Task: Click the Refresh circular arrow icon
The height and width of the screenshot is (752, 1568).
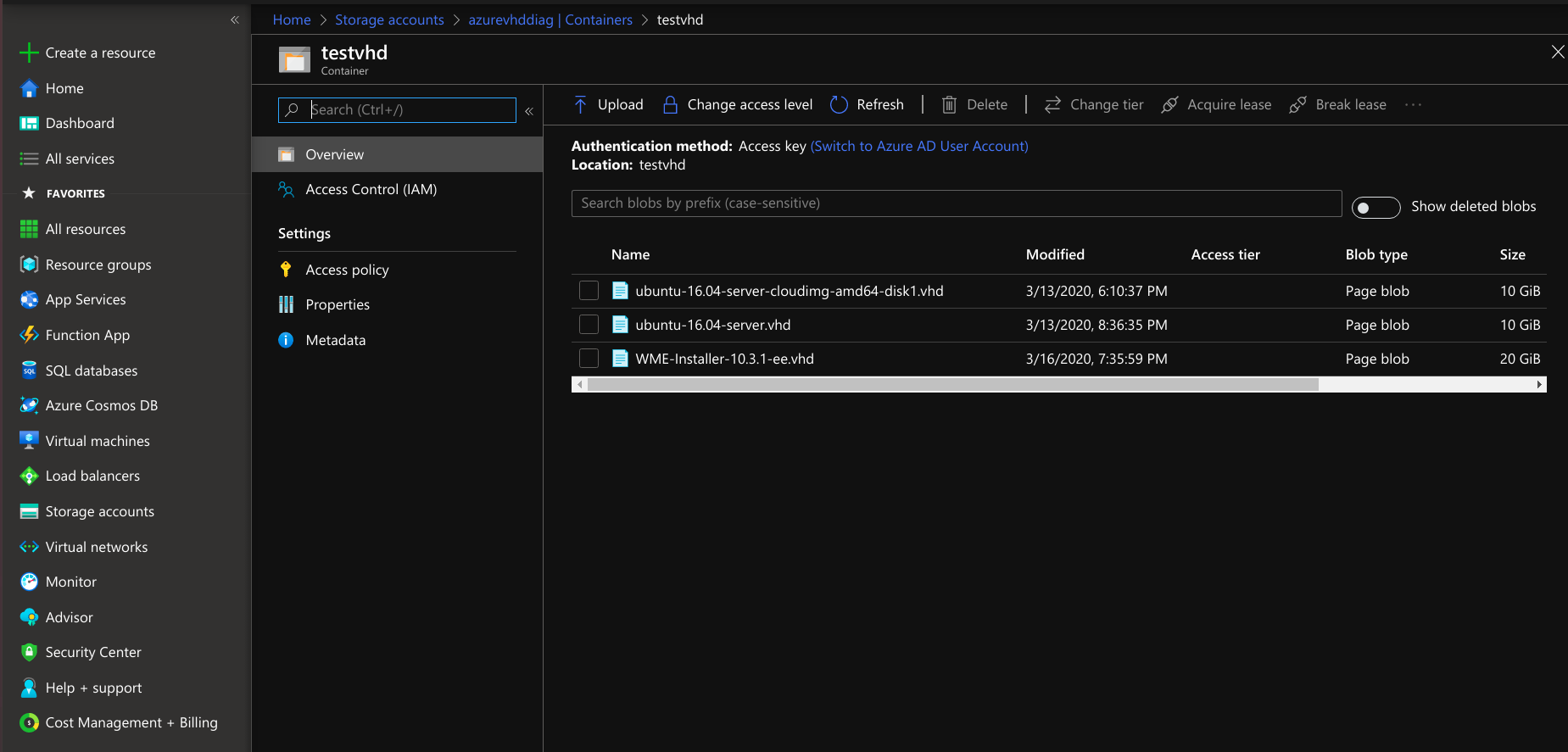Action: click(x=839, y=105)
